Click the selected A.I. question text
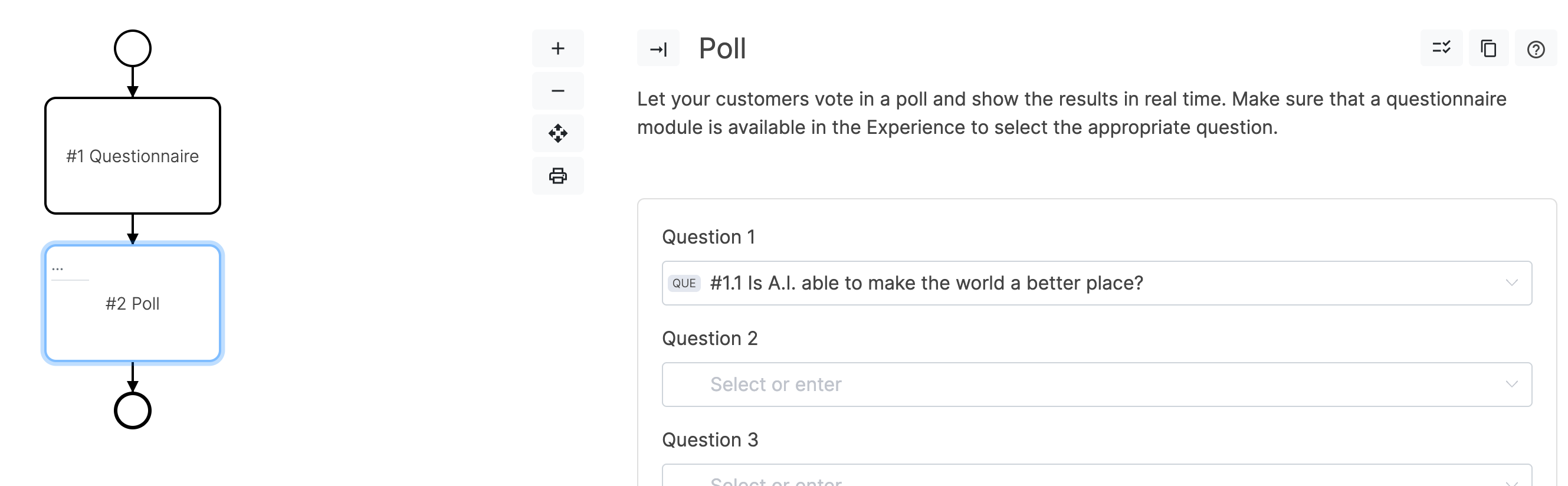1568x486 pixels. [x=926, y=283]
